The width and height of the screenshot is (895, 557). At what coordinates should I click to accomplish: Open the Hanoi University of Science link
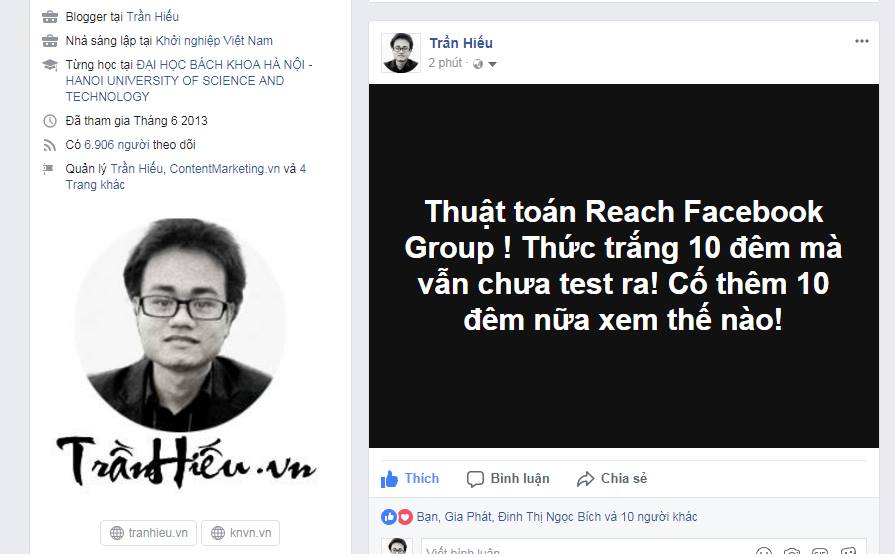188,80
